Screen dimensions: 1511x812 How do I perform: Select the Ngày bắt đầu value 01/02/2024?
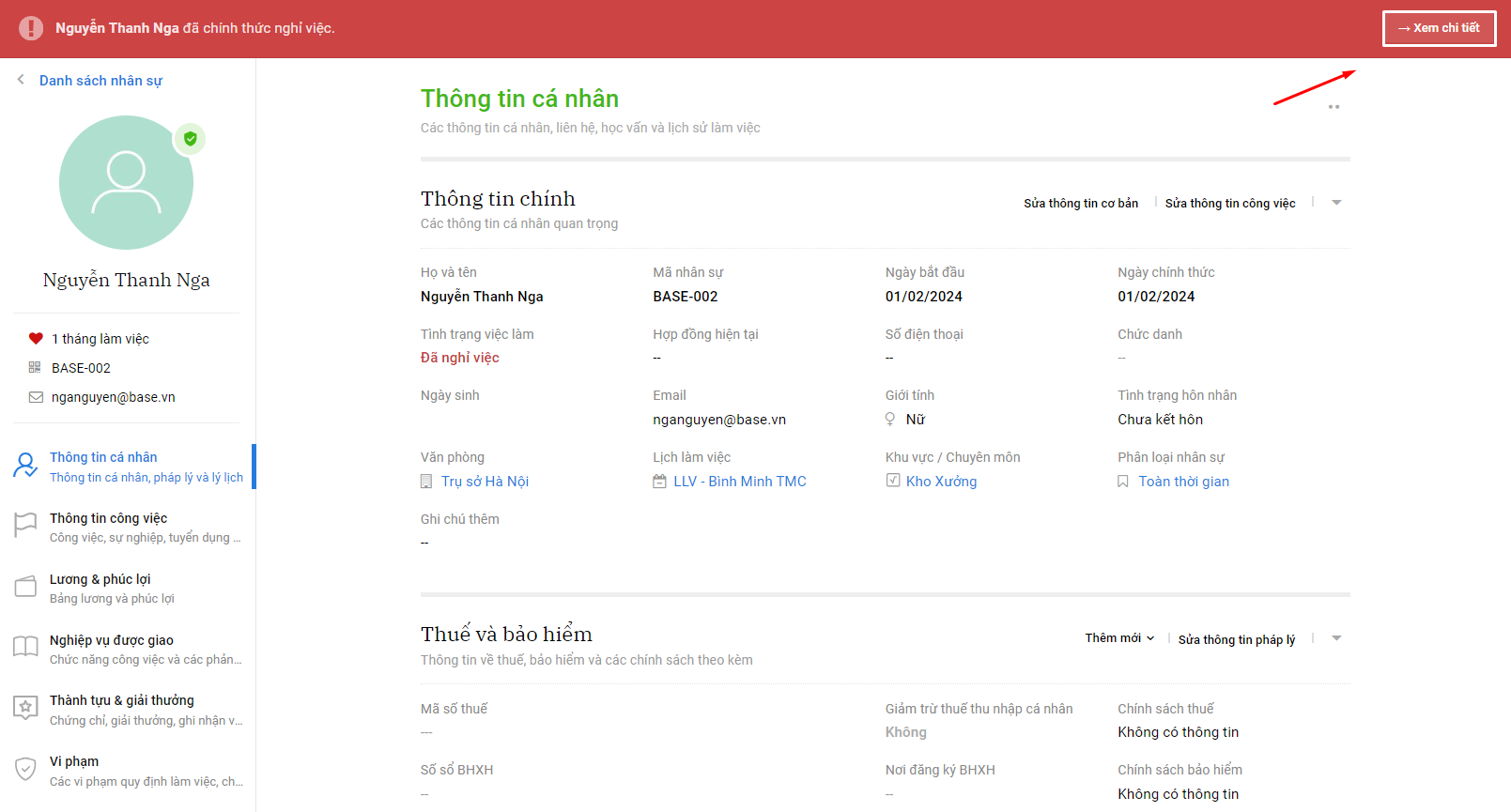coord(924,297)
